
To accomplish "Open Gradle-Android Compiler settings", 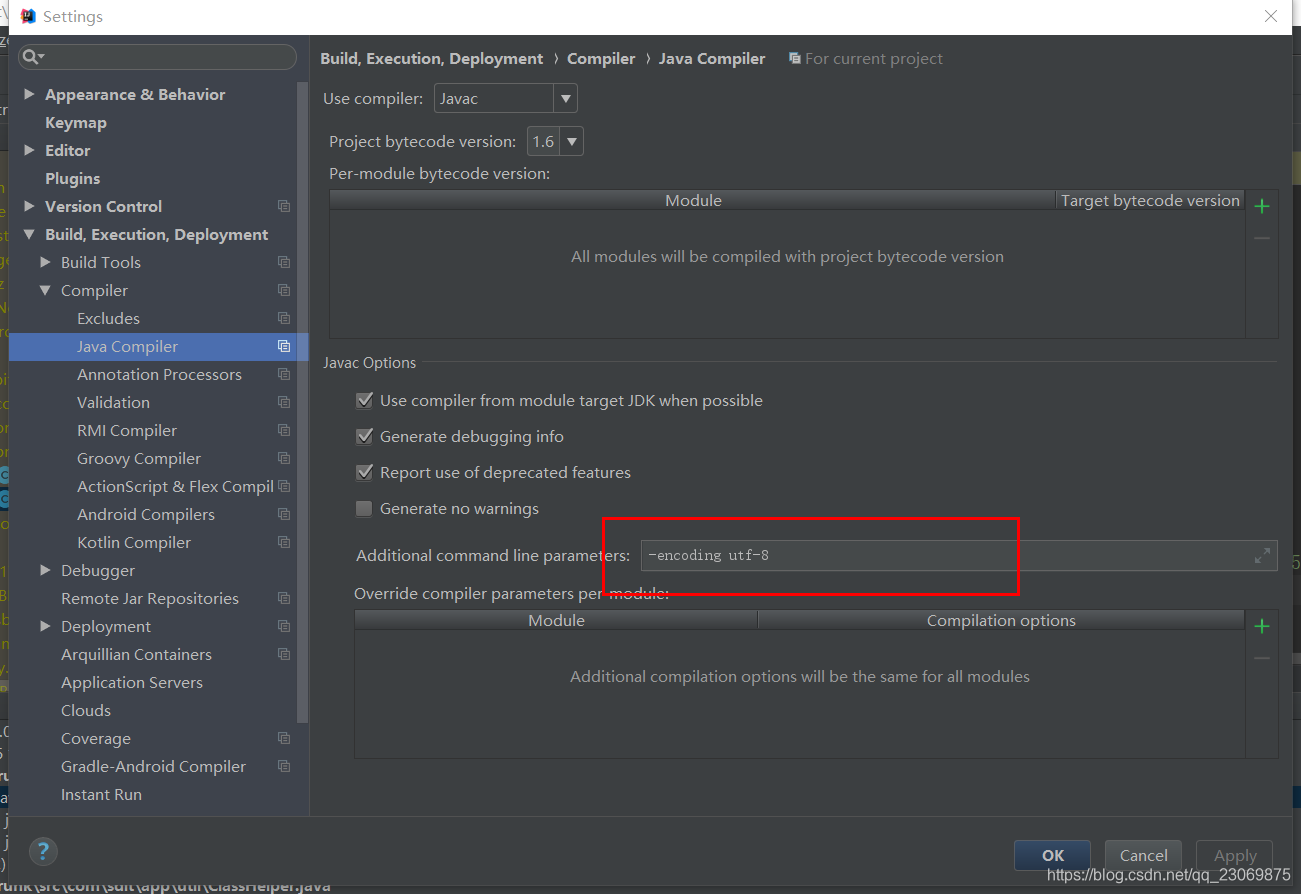I will click(153, 766).
